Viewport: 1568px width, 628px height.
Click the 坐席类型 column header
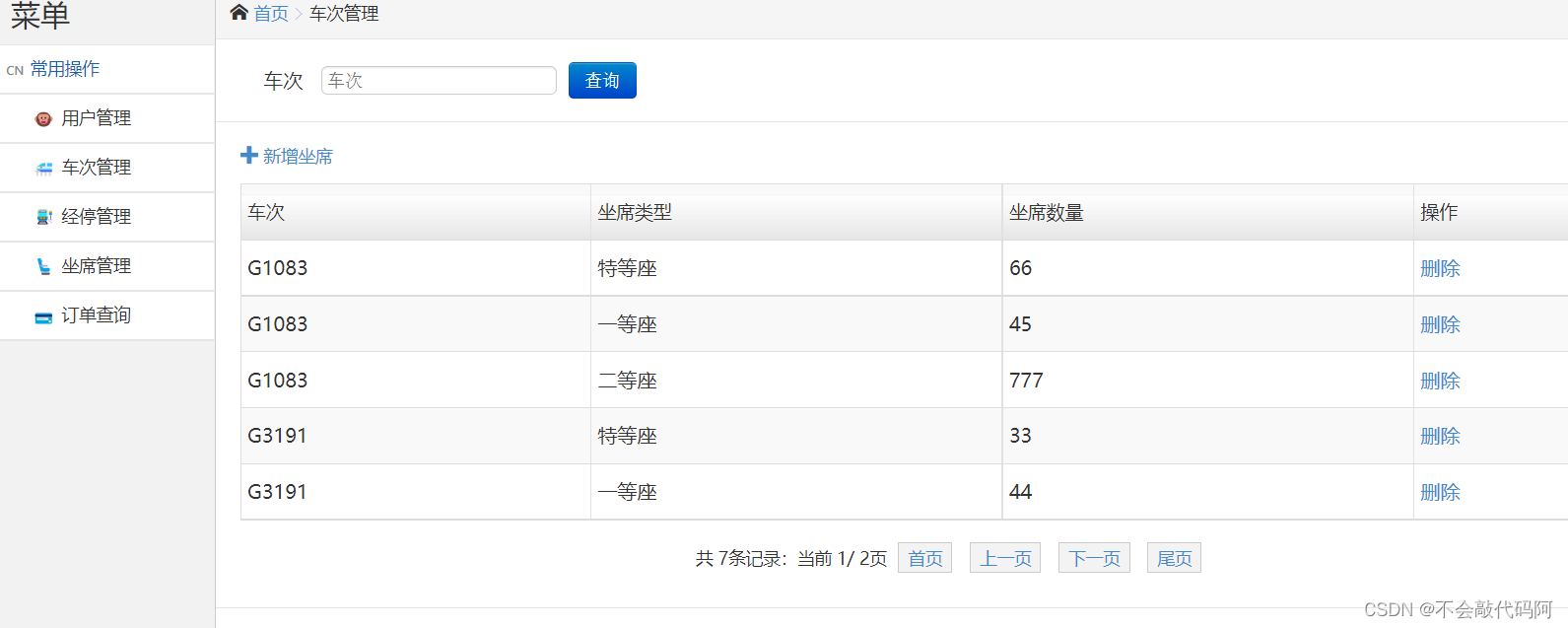[x=796, y=212]
